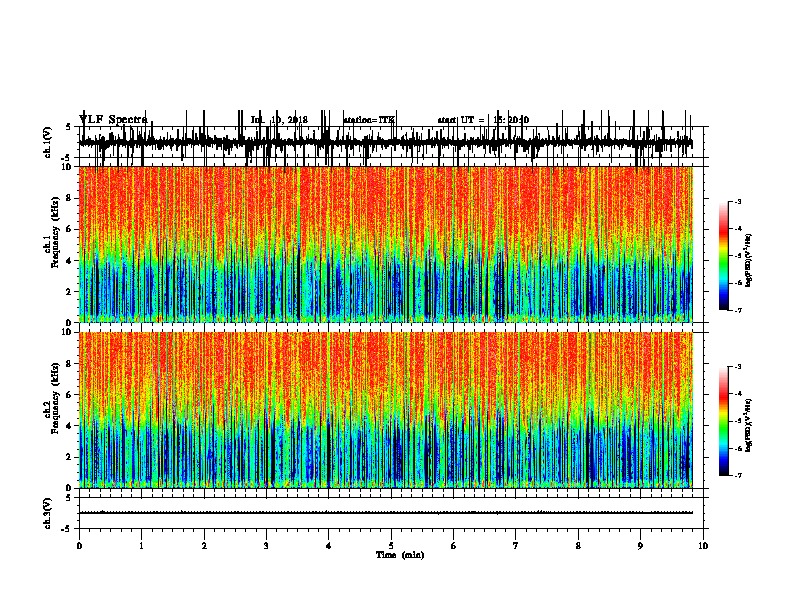Click the '5' tick of ch.1(V) axis
This screenshot has height=612, width=792.
pos(68,127)
